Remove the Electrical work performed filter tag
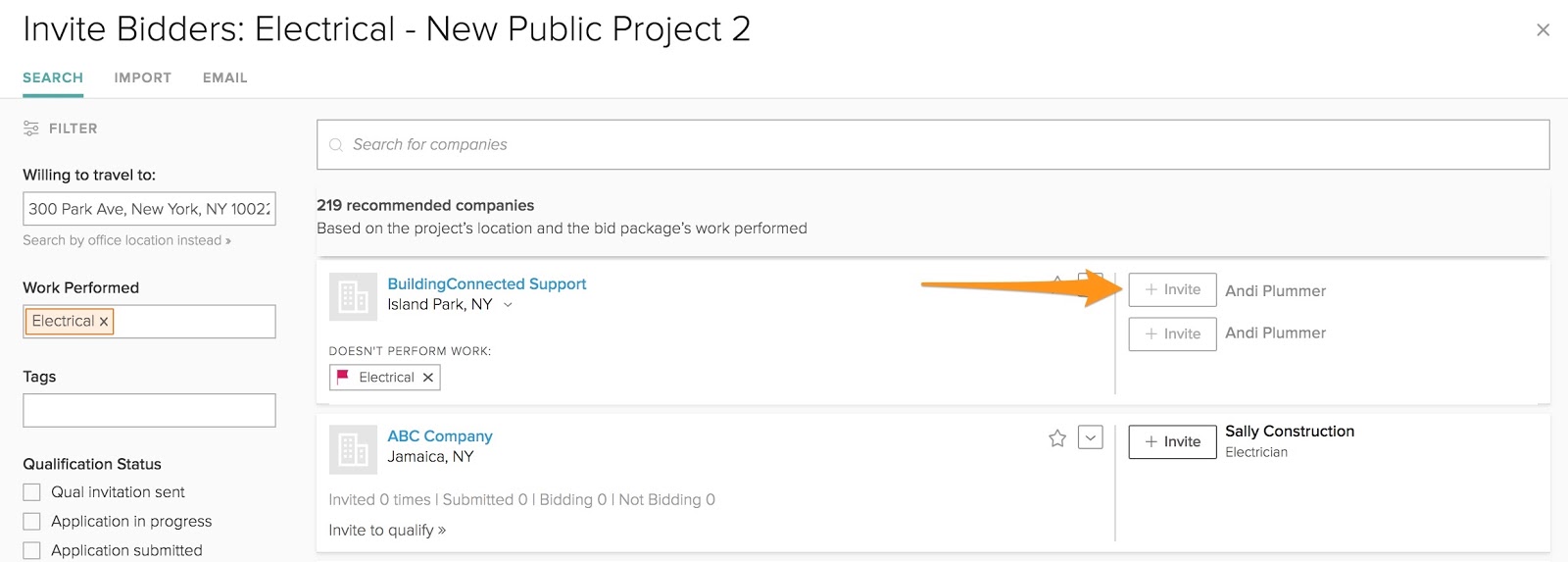This screenshot has height=562, width=1568. (104, 322)
